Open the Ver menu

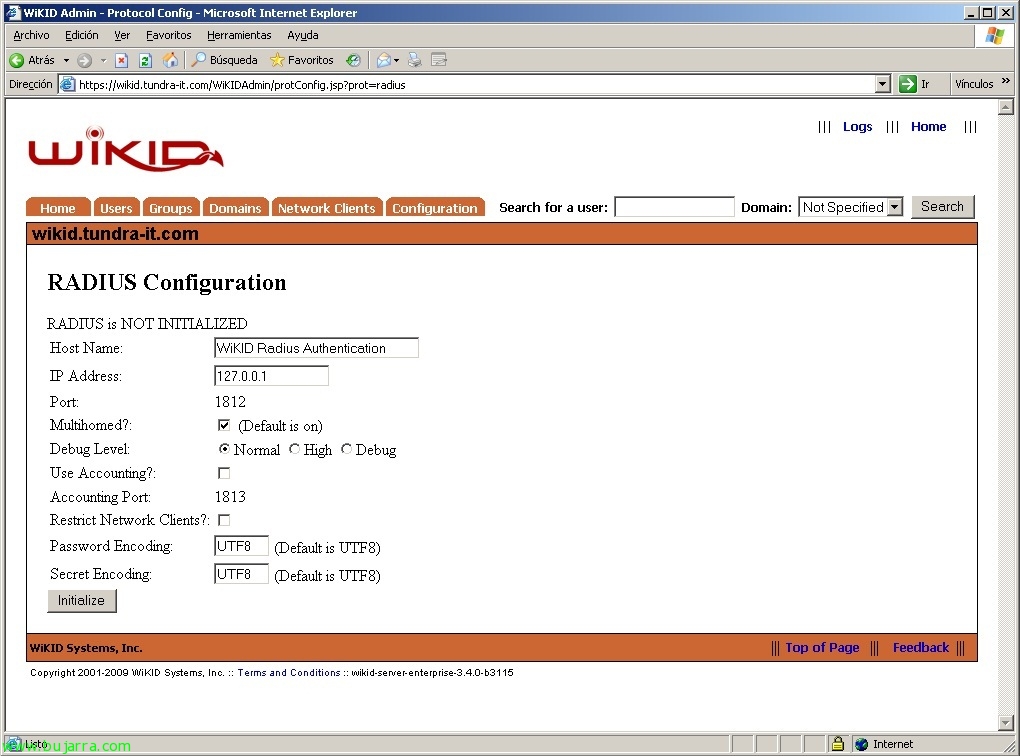point(122,35)
